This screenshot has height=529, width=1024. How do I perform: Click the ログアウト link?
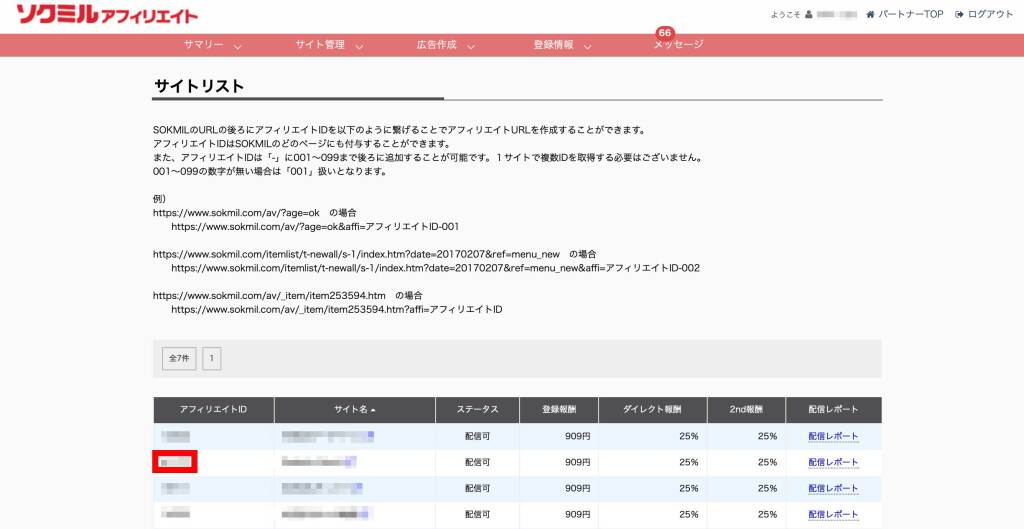pos(990,14)
